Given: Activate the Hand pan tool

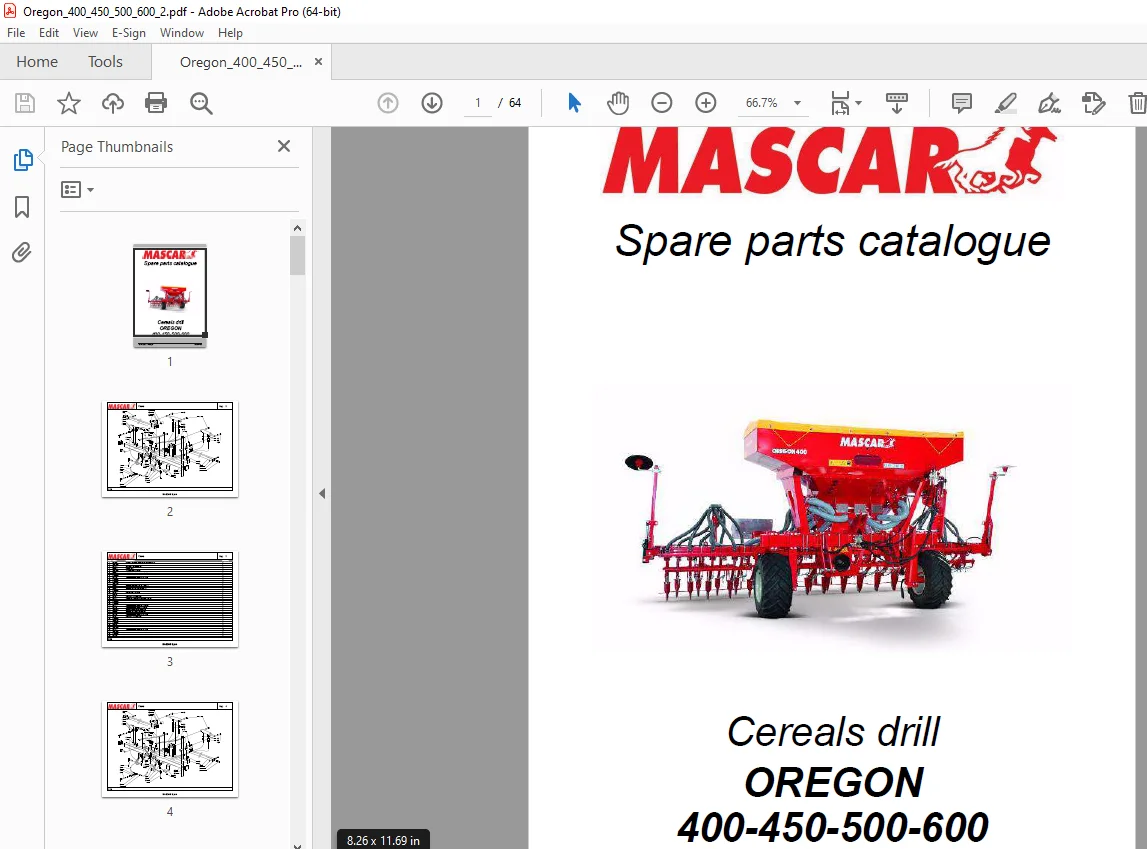Looking at the screenshot, I should pos(618,103).
